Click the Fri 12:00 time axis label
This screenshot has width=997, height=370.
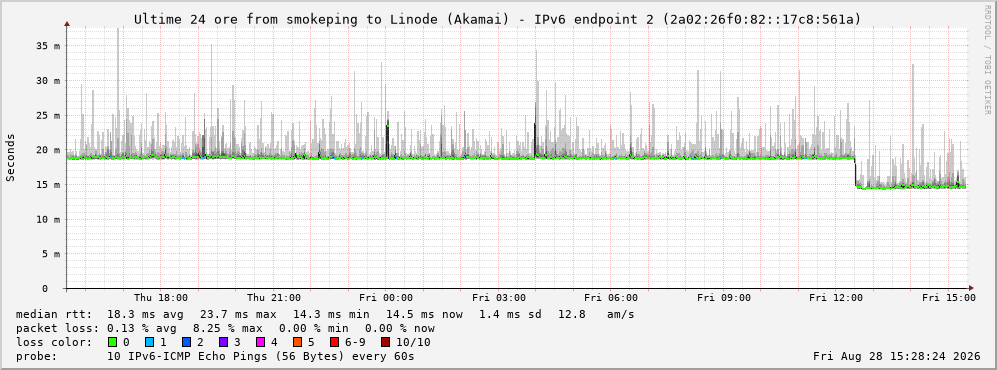coord(836,298)
